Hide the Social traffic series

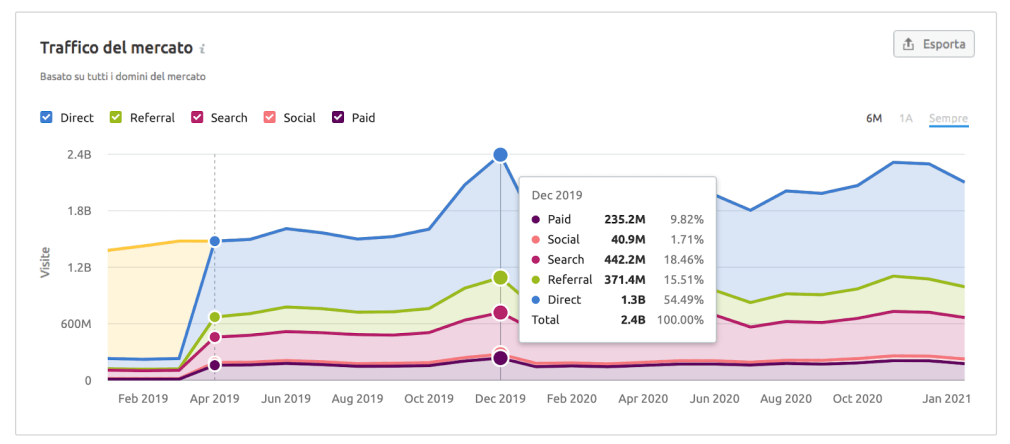270,118
